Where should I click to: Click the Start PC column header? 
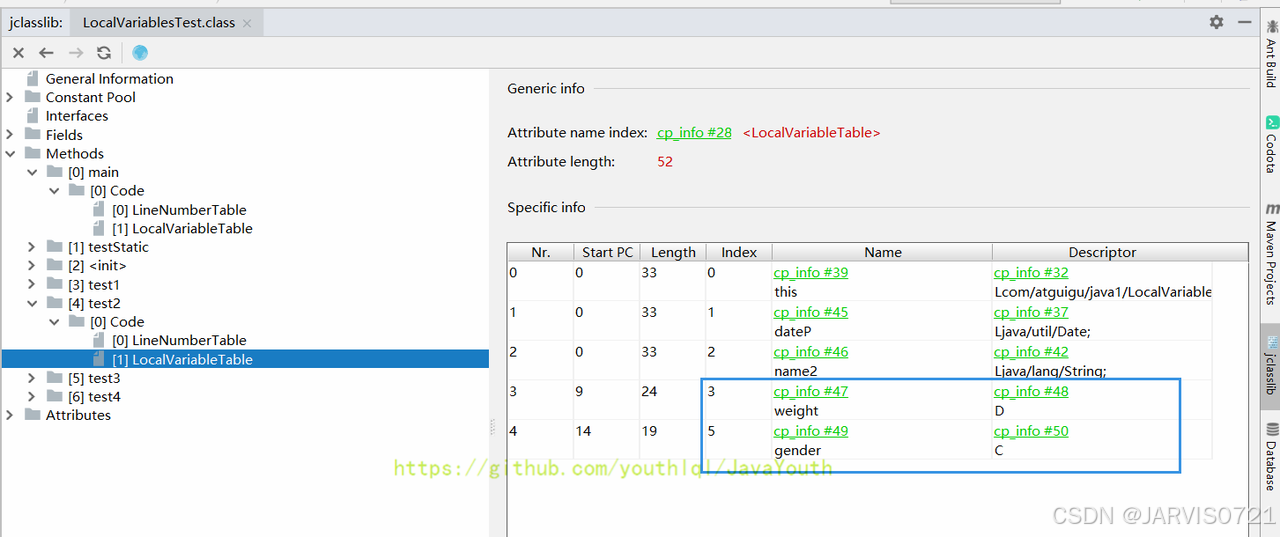[607, 252]
